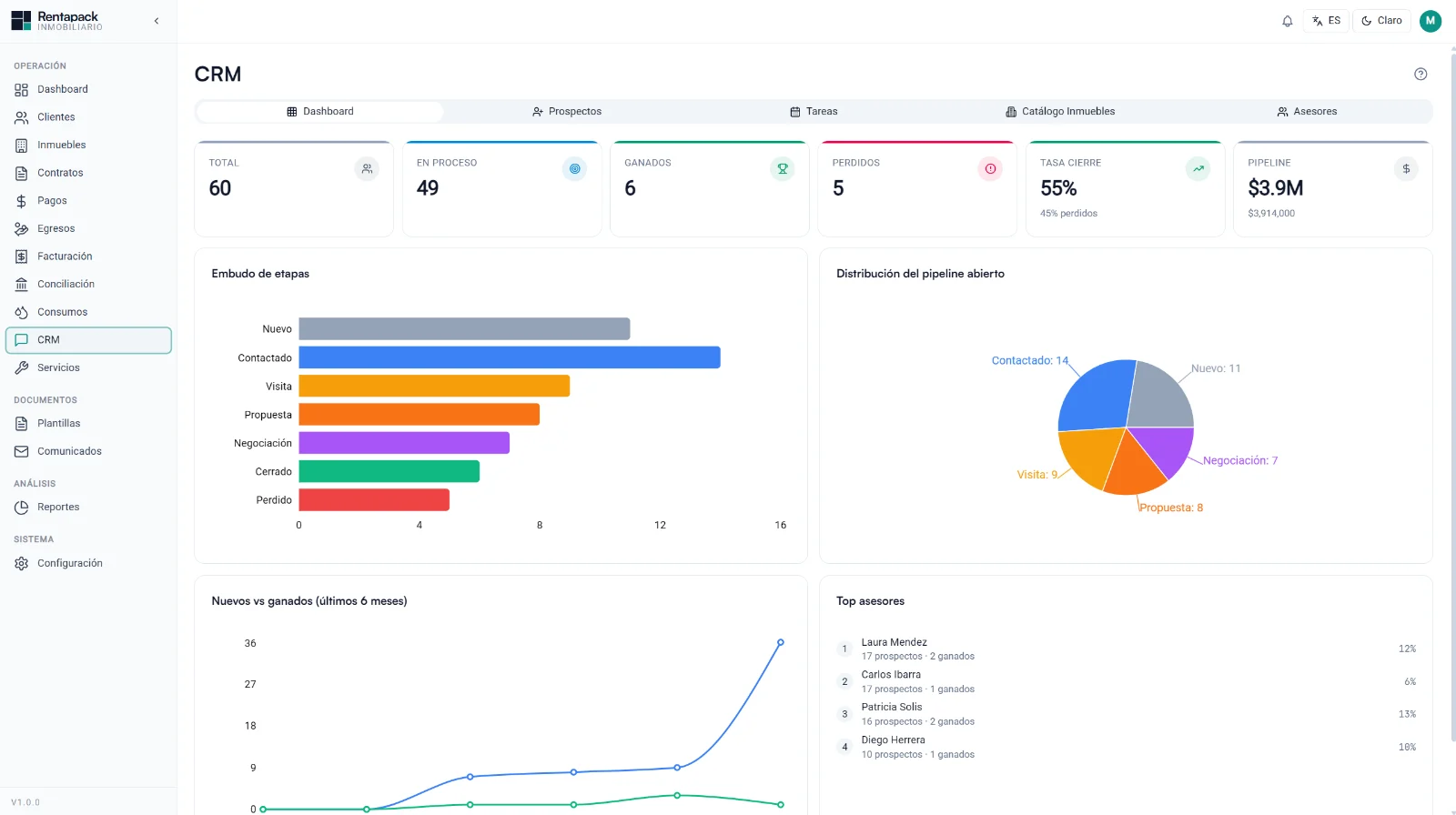Click the Rentapack Inmobiliario logo

click(56, 21)
